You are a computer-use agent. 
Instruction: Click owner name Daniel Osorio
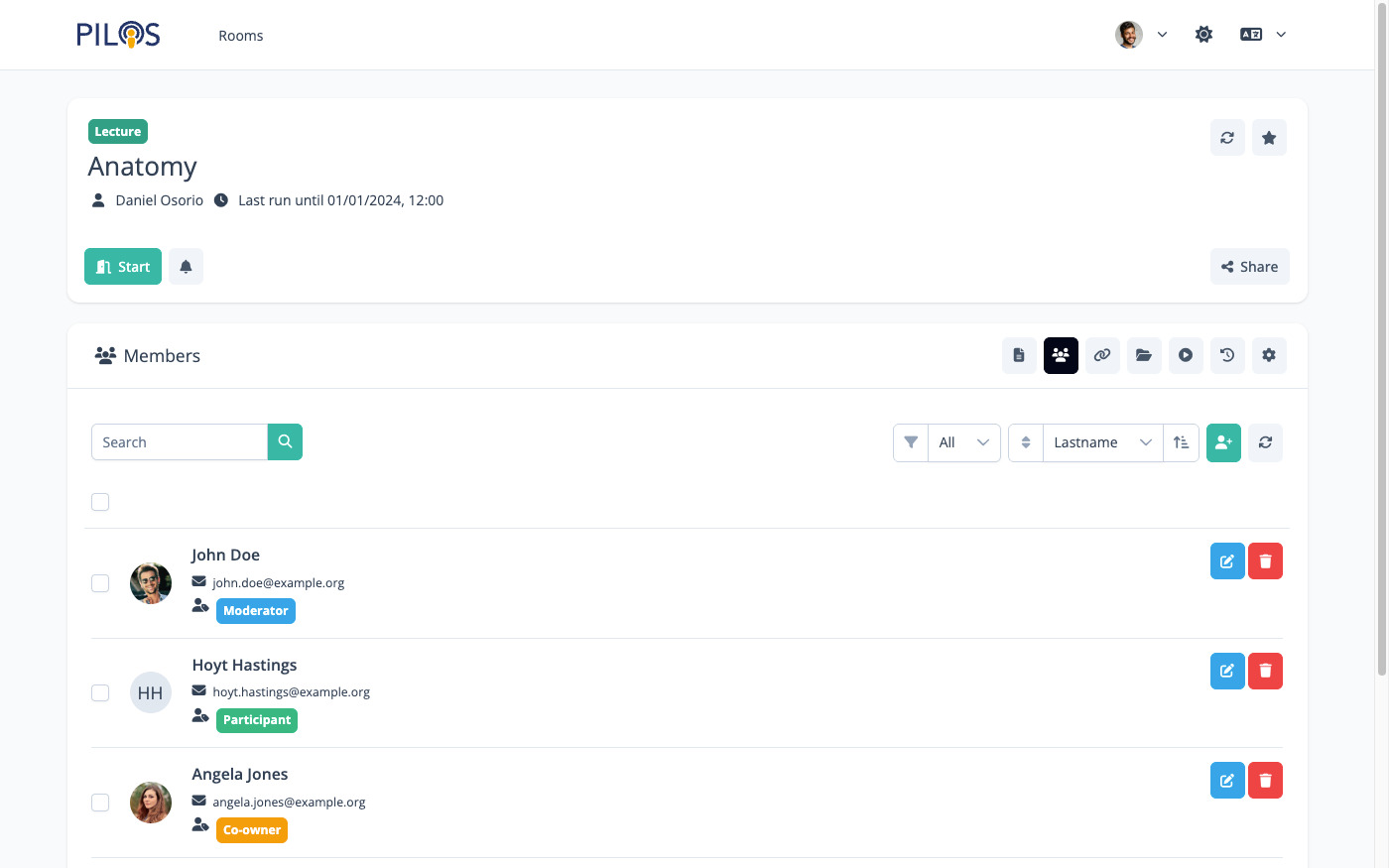[x=160, y=200]
